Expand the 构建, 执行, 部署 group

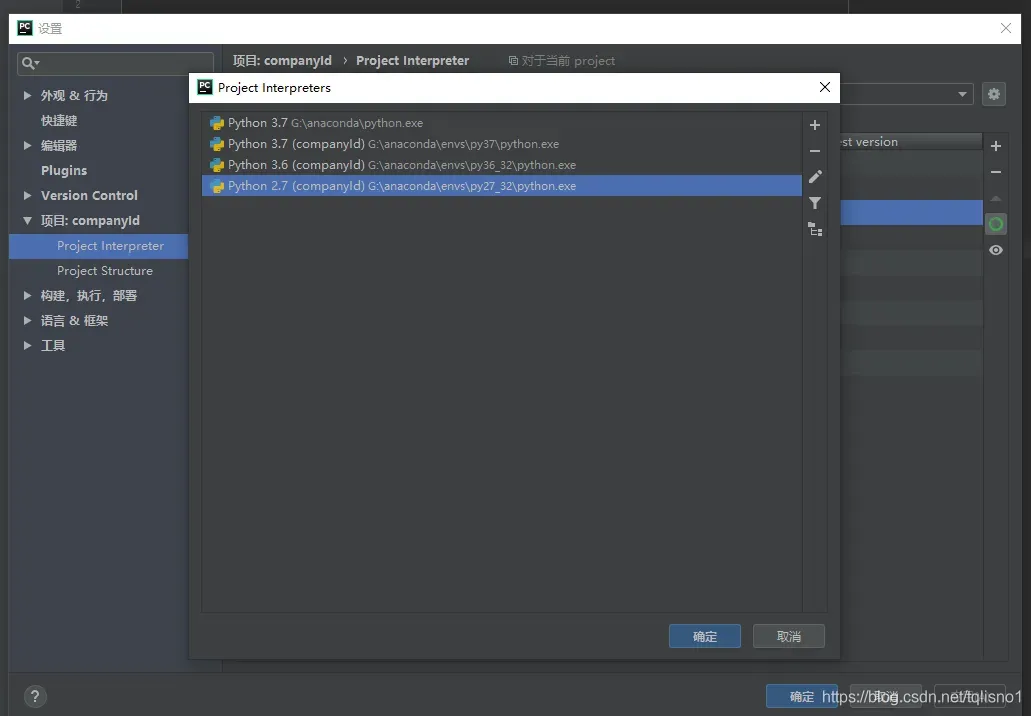[27, 295]
